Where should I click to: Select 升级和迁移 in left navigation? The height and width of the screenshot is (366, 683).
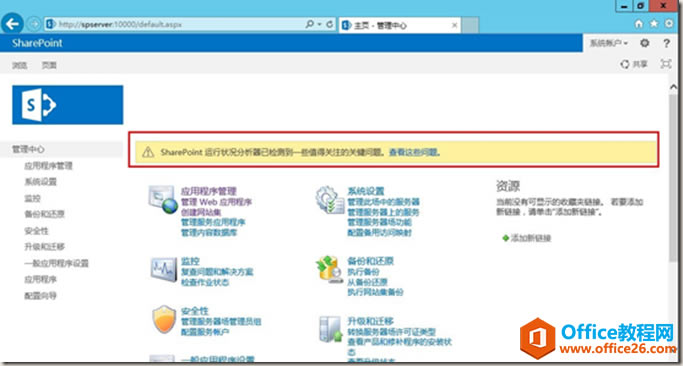click(x=45, y=247)
